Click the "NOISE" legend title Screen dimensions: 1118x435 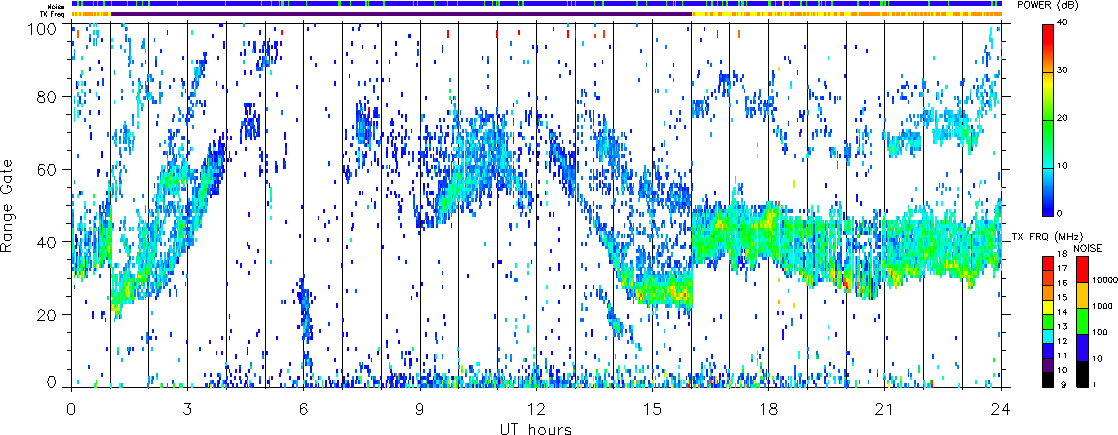point(1088,248)
